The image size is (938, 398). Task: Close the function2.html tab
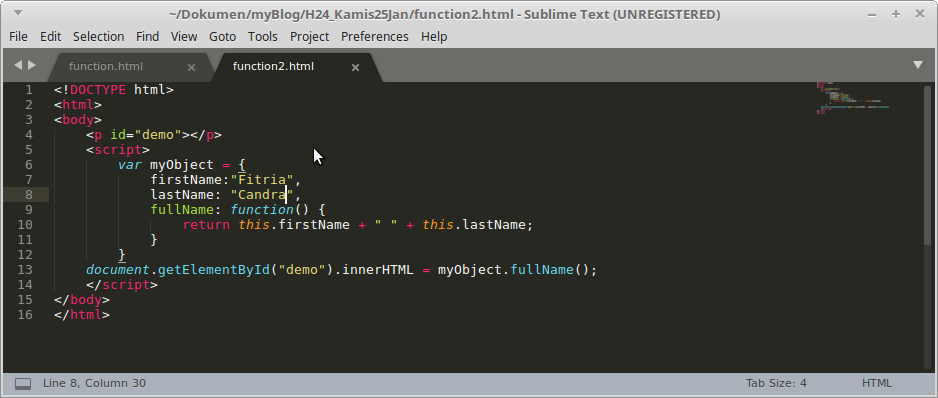coord(355,68)
